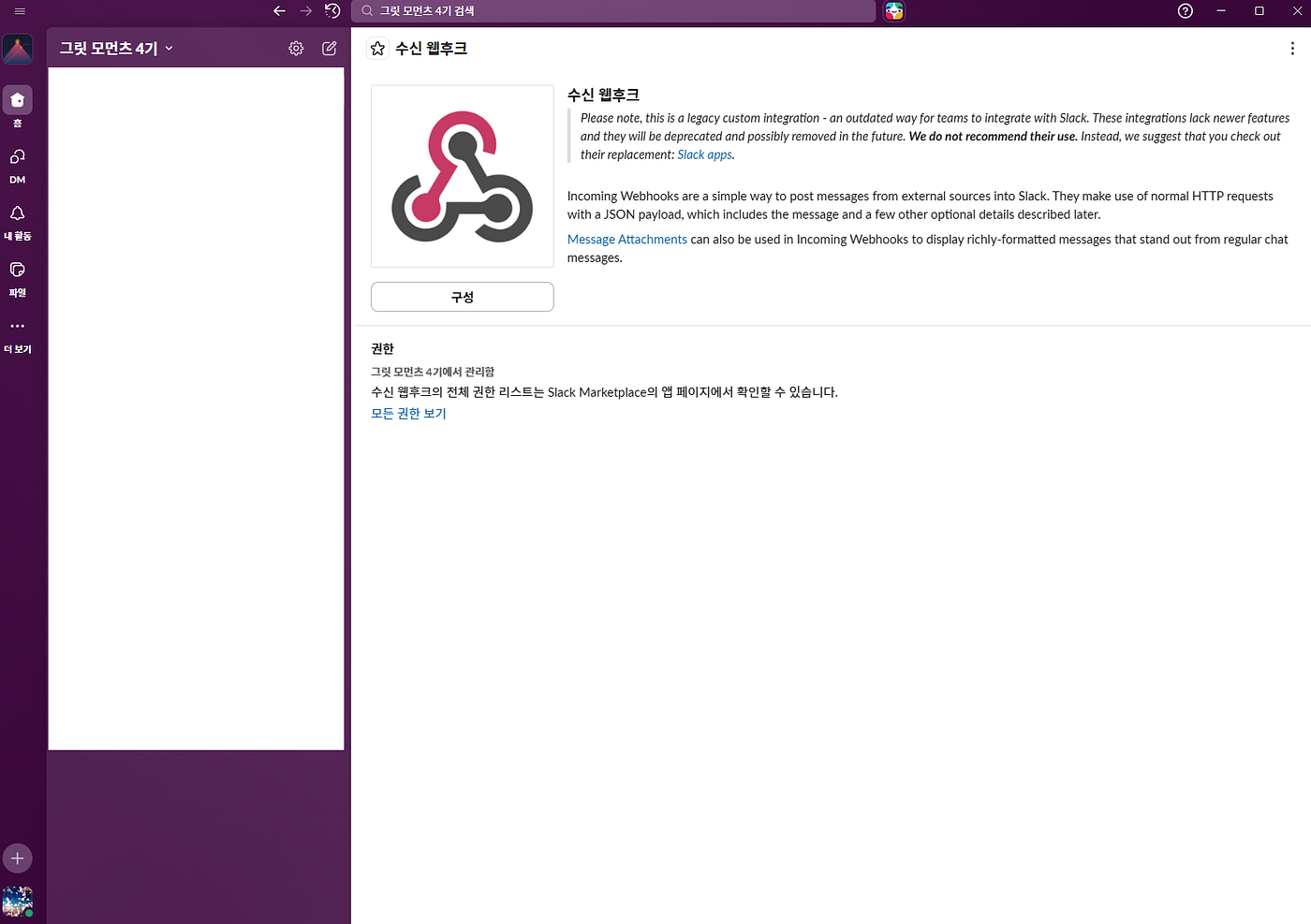Open the hamburger menu at top left
Screen dimensions: 1311x924
pyautogui.click(x=19, y=10)
